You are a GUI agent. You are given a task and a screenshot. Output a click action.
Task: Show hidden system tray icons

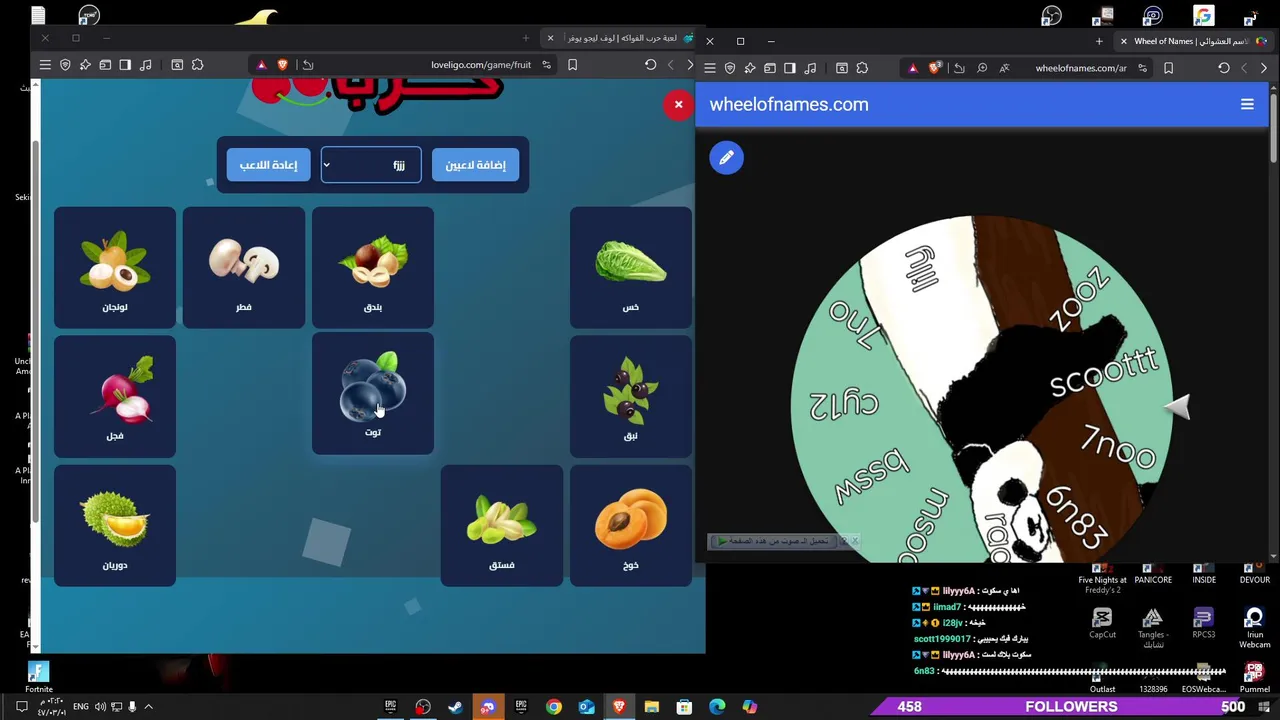(x=148, y=707)
